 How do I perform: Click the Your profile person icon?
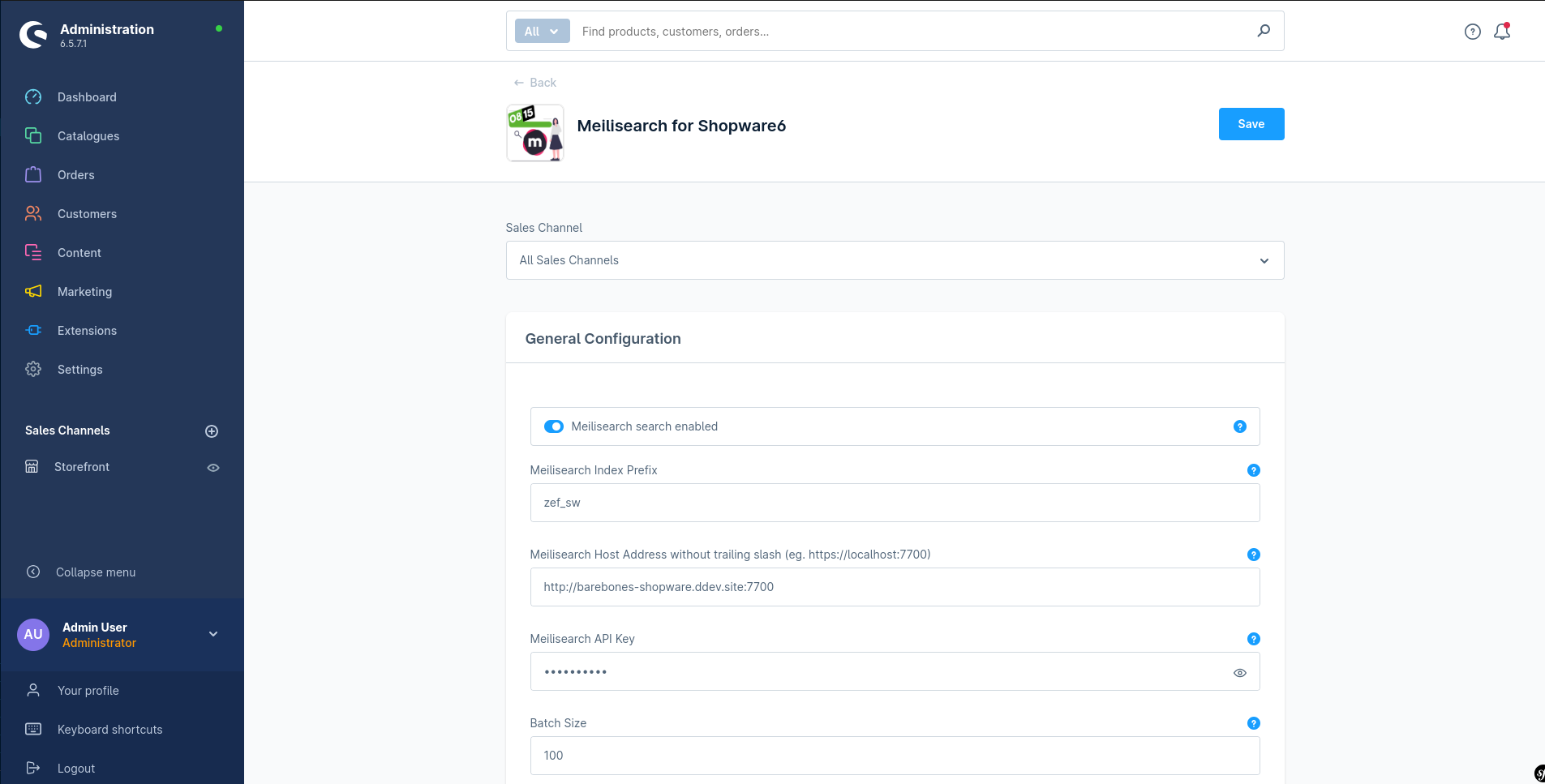(33, 691)
